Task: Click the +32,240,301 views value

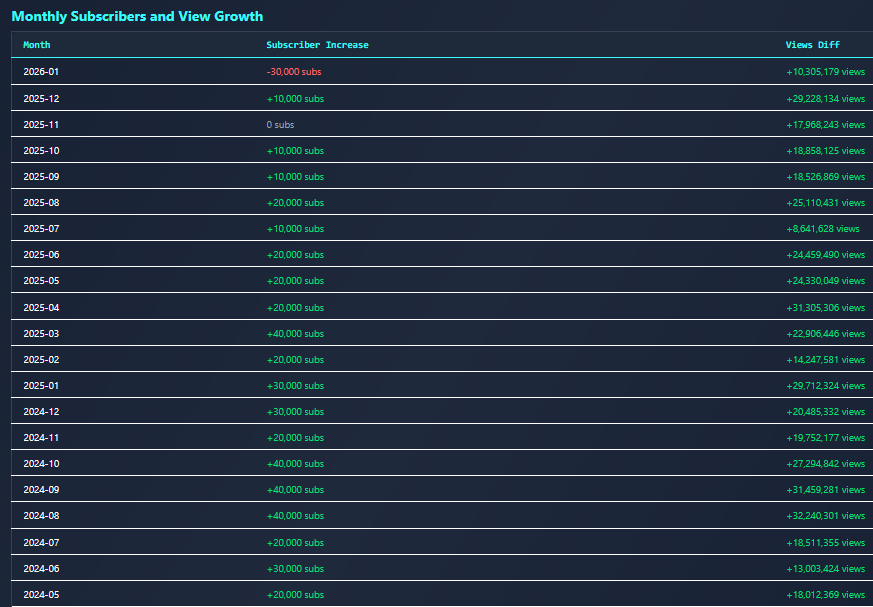Action: [826, 516]
